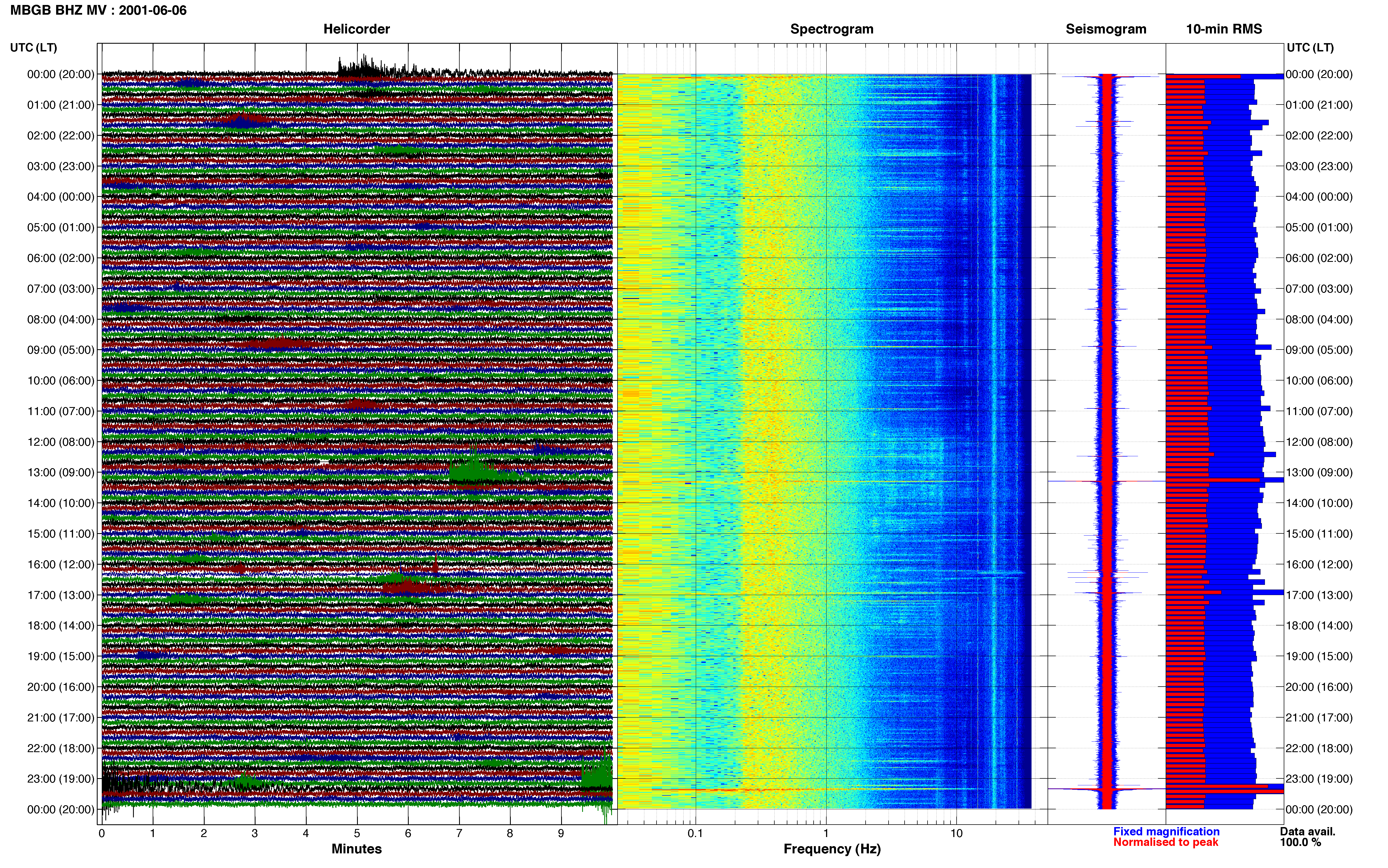Select '07:00 (03:00)' on the helicorder time axis
The height and width of the screenshot is (868, 1388).
(61, 289)
